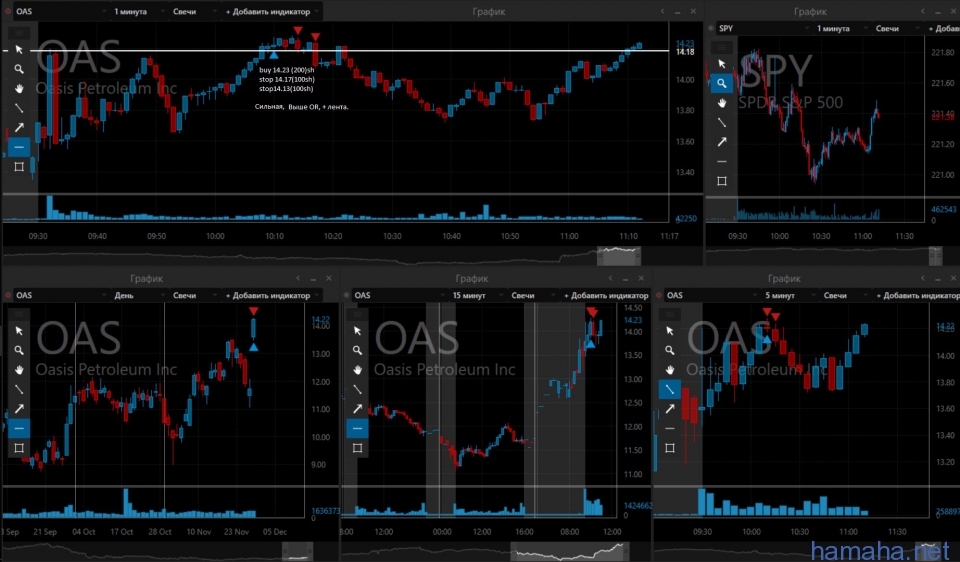Click the 'stop14.13(100sh)' annotation line

pos(286,89)
